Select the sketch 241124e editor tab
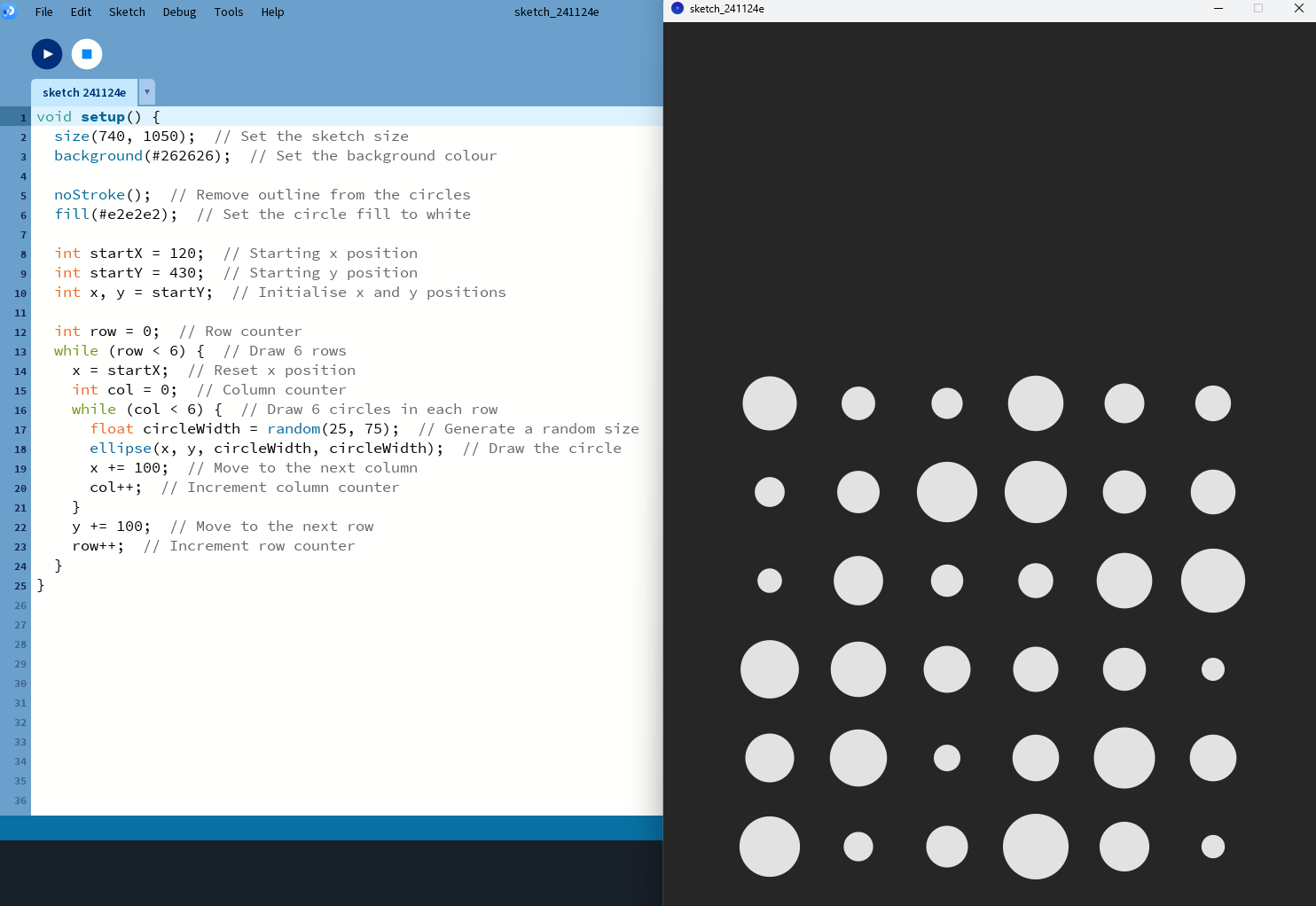 pyautogui.click(x=84, y=92)
